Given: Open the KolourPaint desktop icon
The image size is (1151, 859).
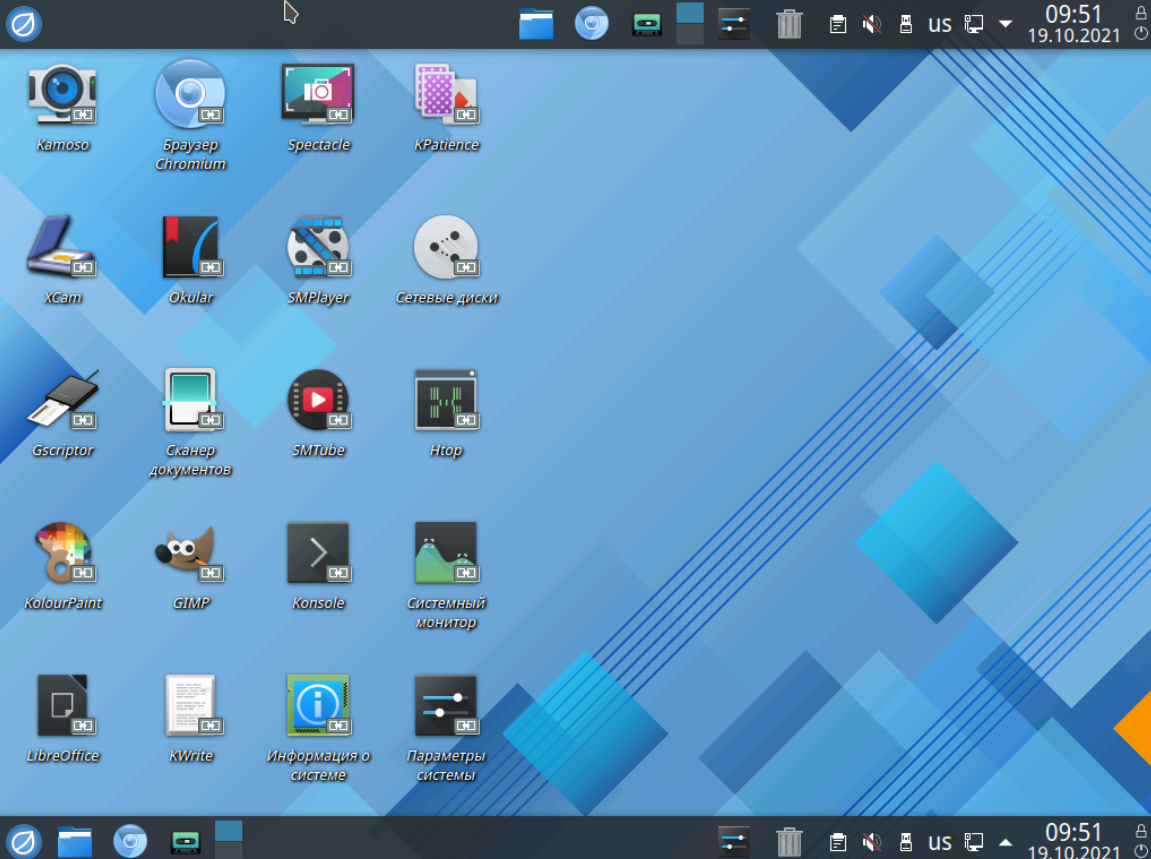Looking at the screenshot, I should [62, 551].
